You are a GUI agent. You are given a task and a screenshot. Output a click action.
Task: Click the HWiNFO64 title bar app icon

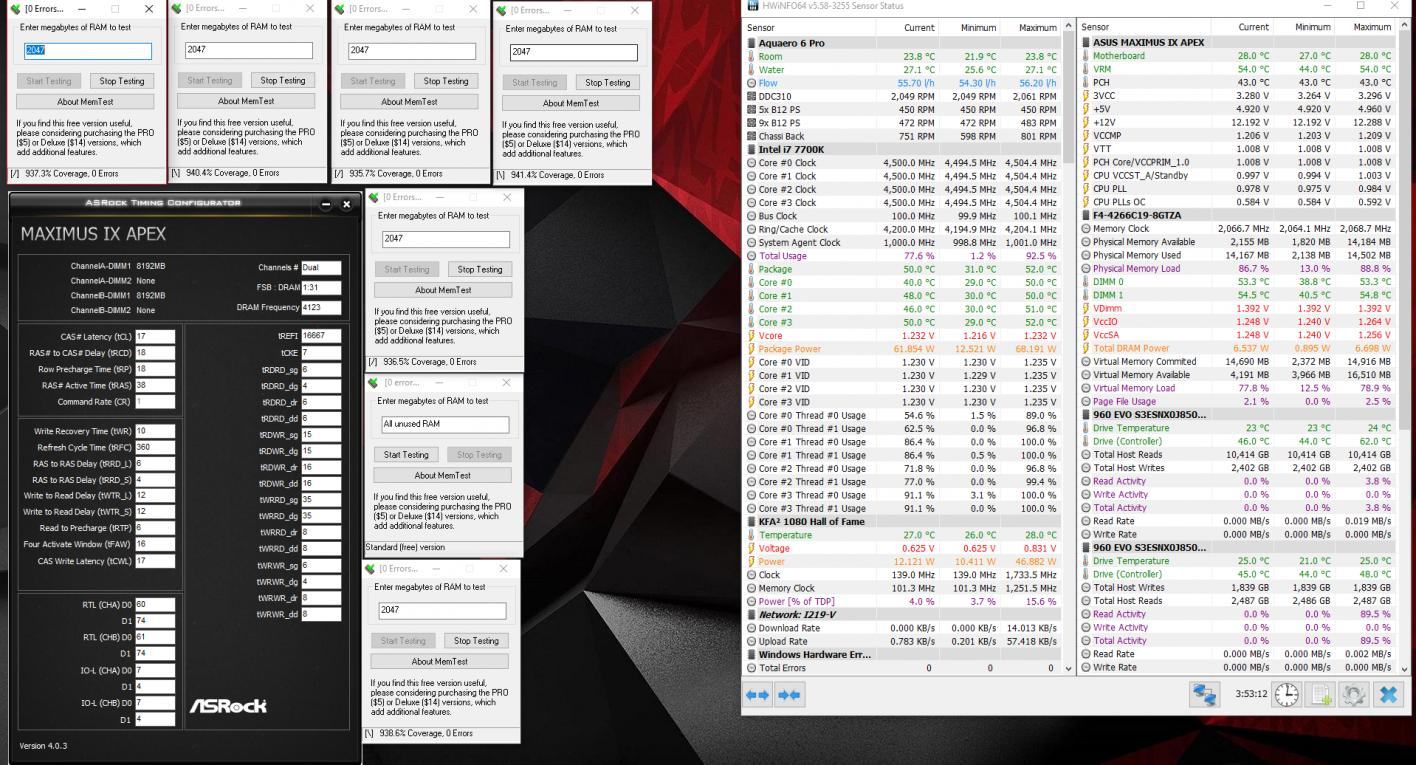pyautogui.click(x=752, y=6)
